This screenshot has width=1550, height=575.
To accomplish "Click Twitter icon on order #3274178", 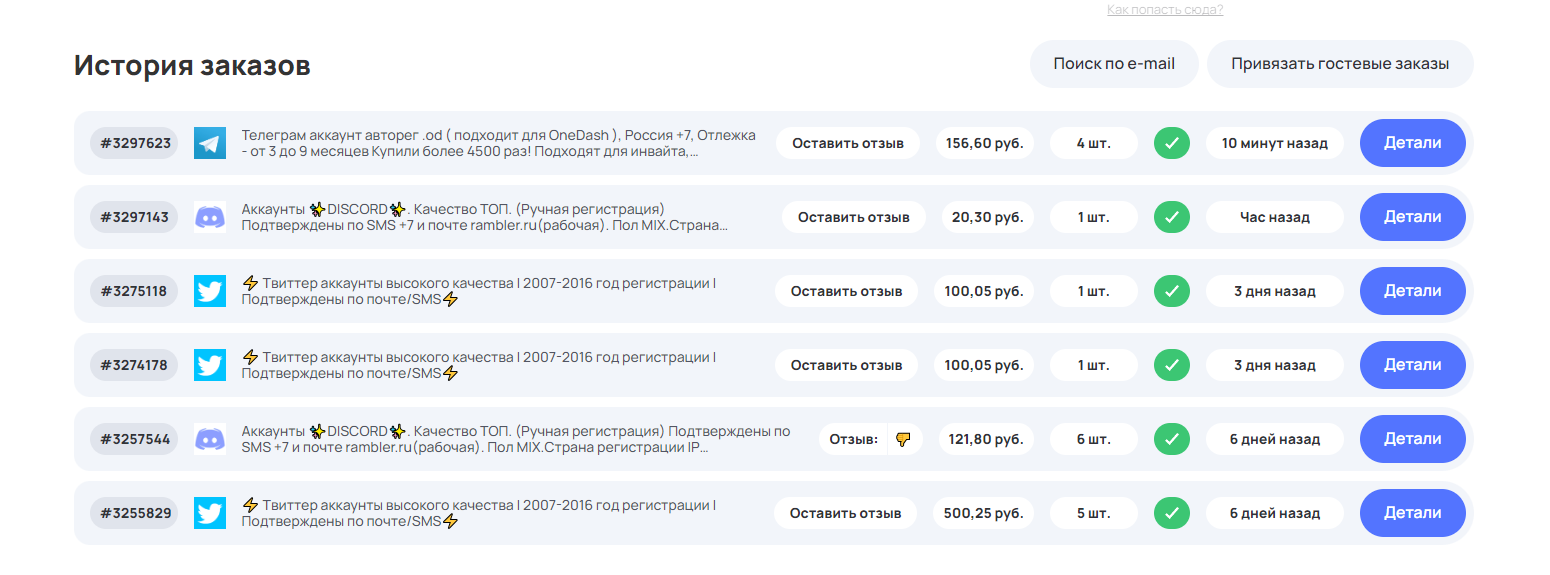I will click(210, 365).
